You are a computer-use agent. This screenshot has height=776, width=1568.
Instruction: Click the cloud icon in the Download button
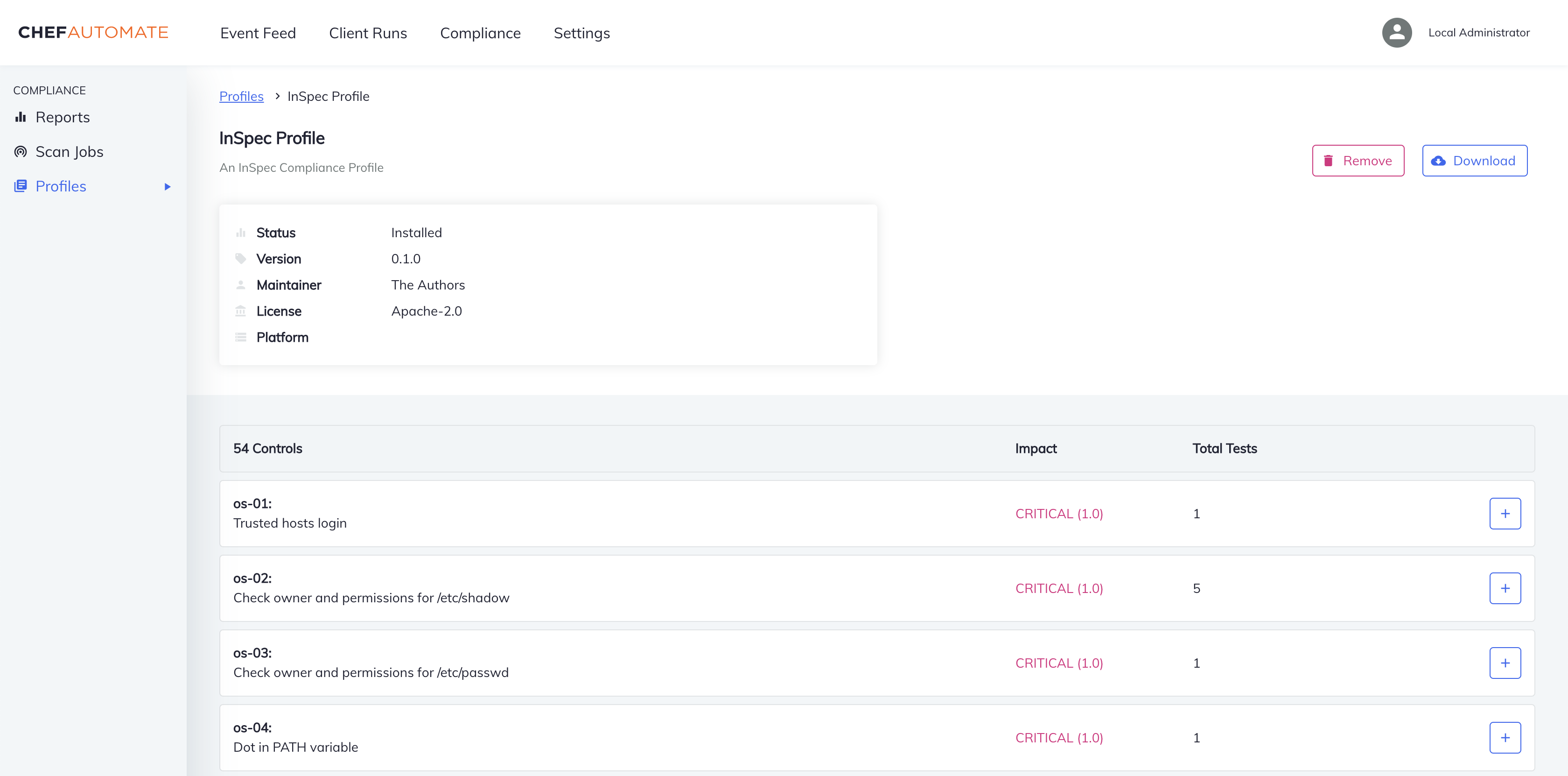click(x=1438, y=161)
